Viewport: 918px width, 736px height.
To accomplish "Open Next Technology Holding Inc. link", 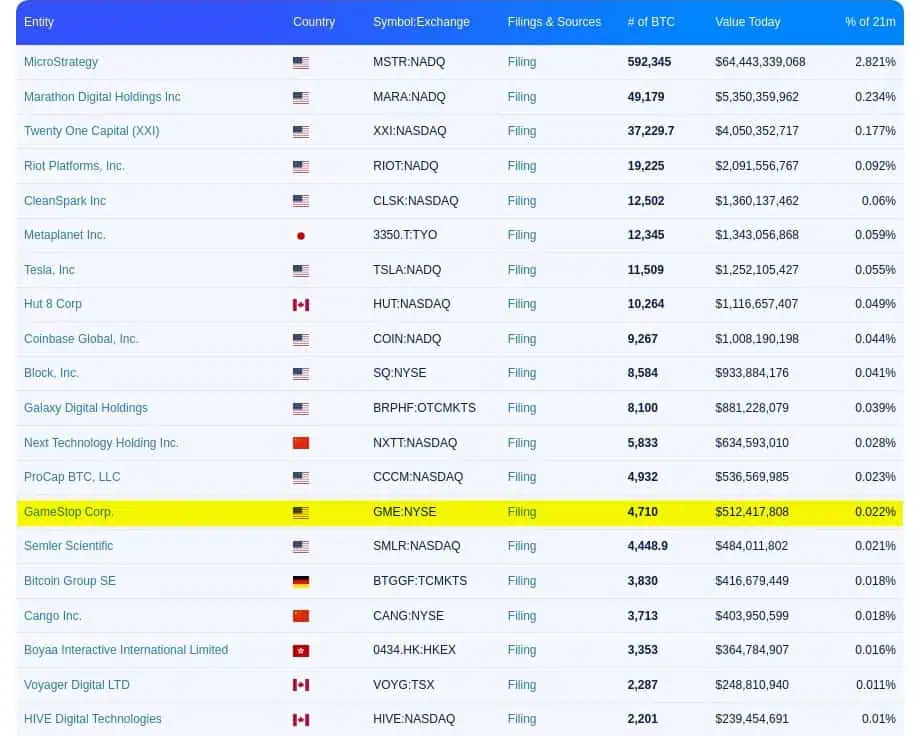I will (x=101, y=443).
